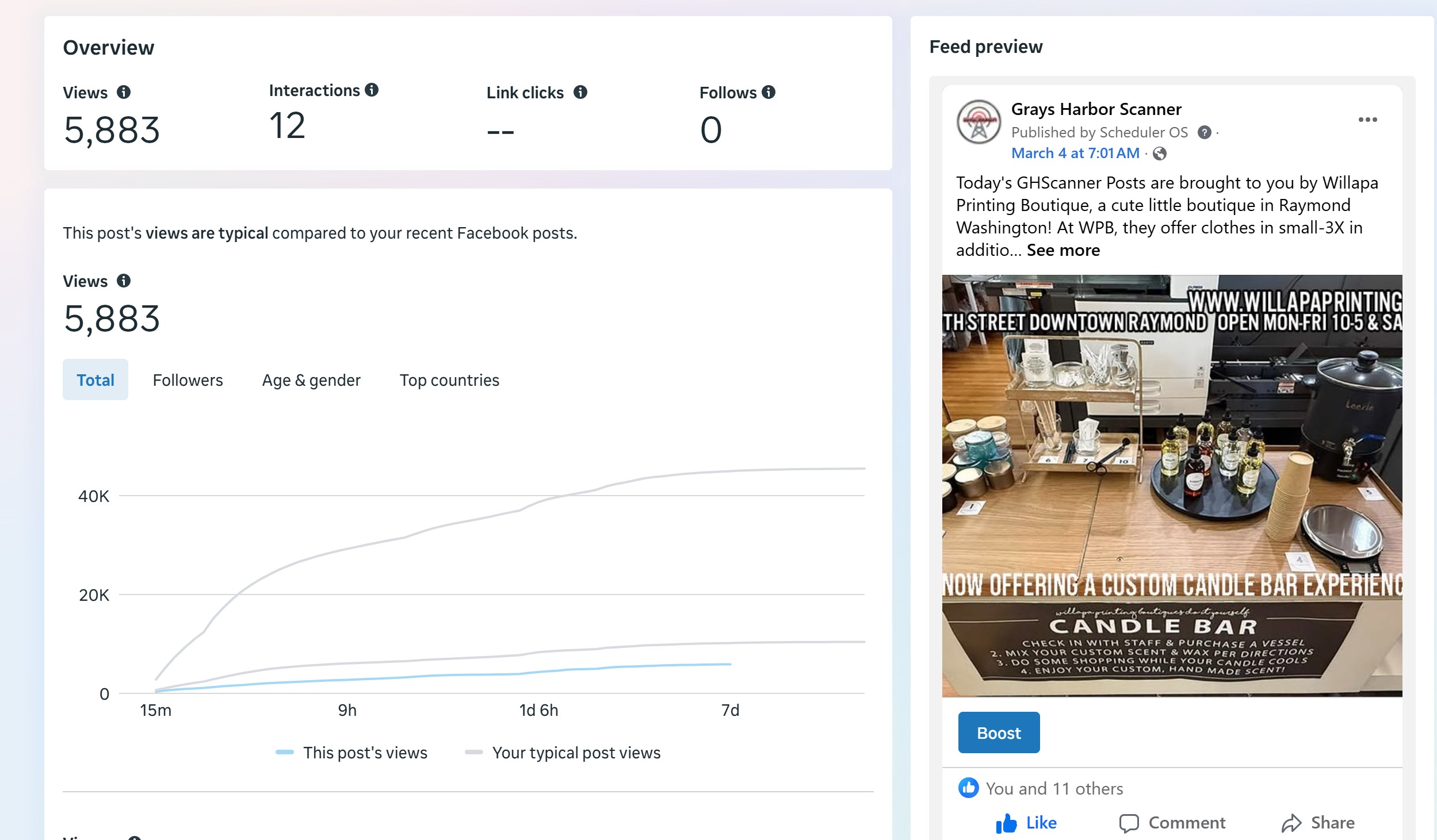Click Grays Harbor Scanner profile picture
The width and height of the screenshot is (1437, 840).
(978, 122)
